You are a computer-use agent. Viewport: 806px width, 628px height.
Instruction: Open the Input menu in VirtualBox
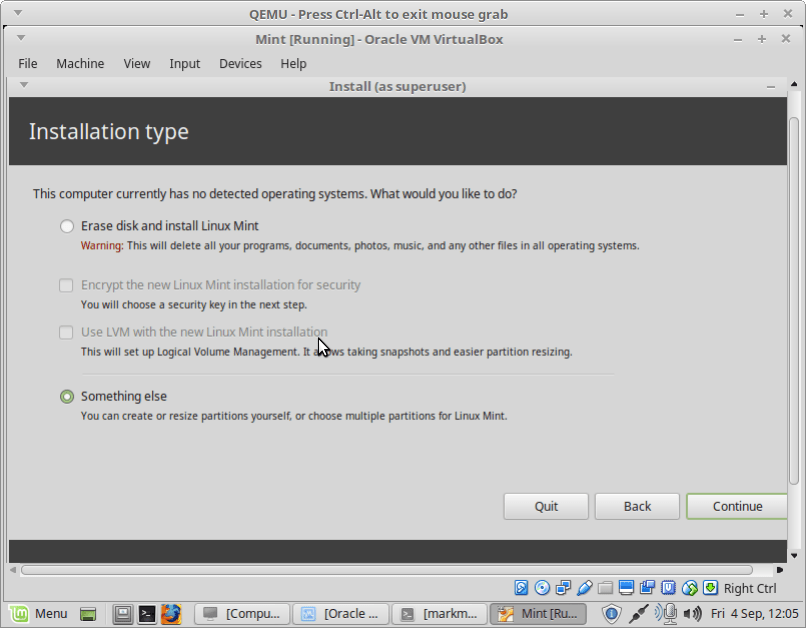click(184, 63)
